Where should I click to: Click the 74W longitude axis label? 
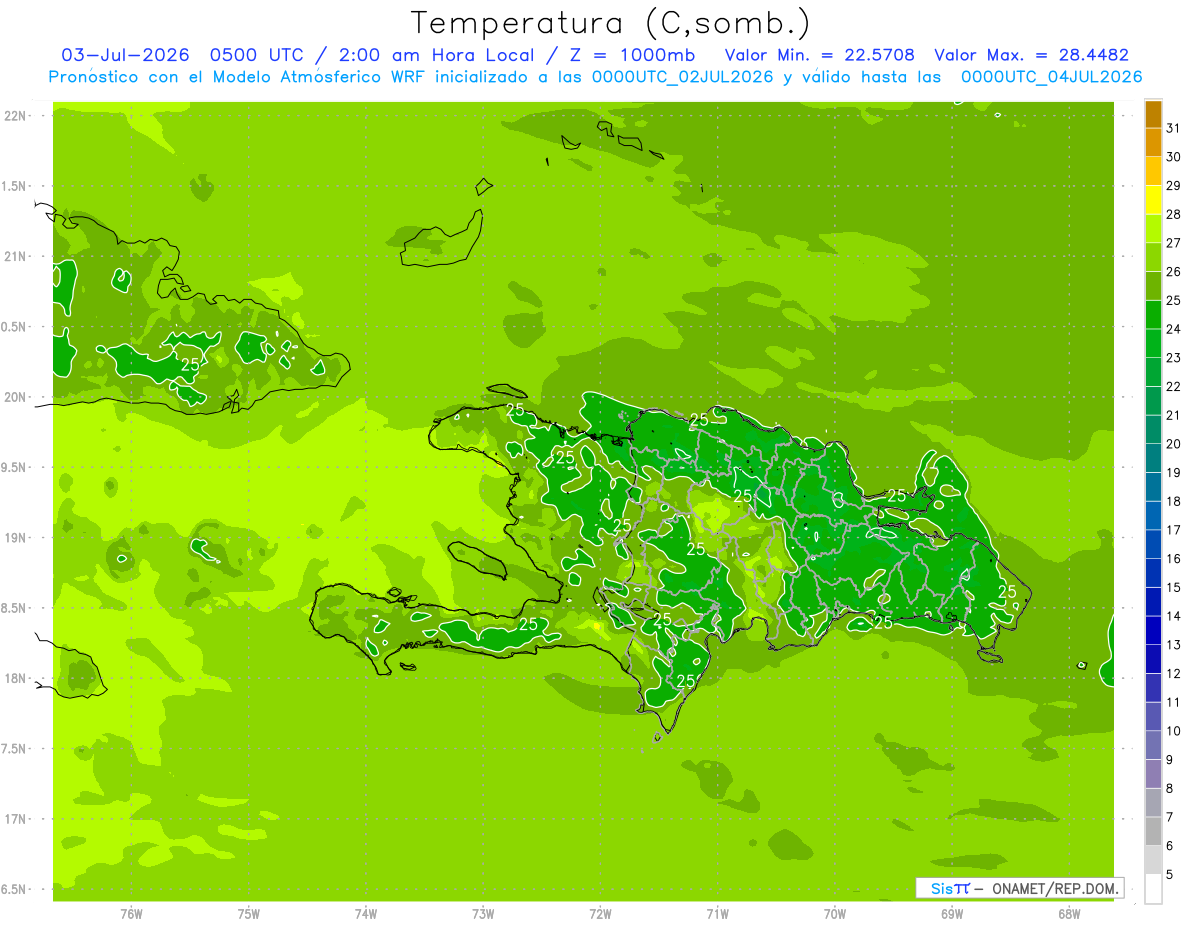pos(366,914)
